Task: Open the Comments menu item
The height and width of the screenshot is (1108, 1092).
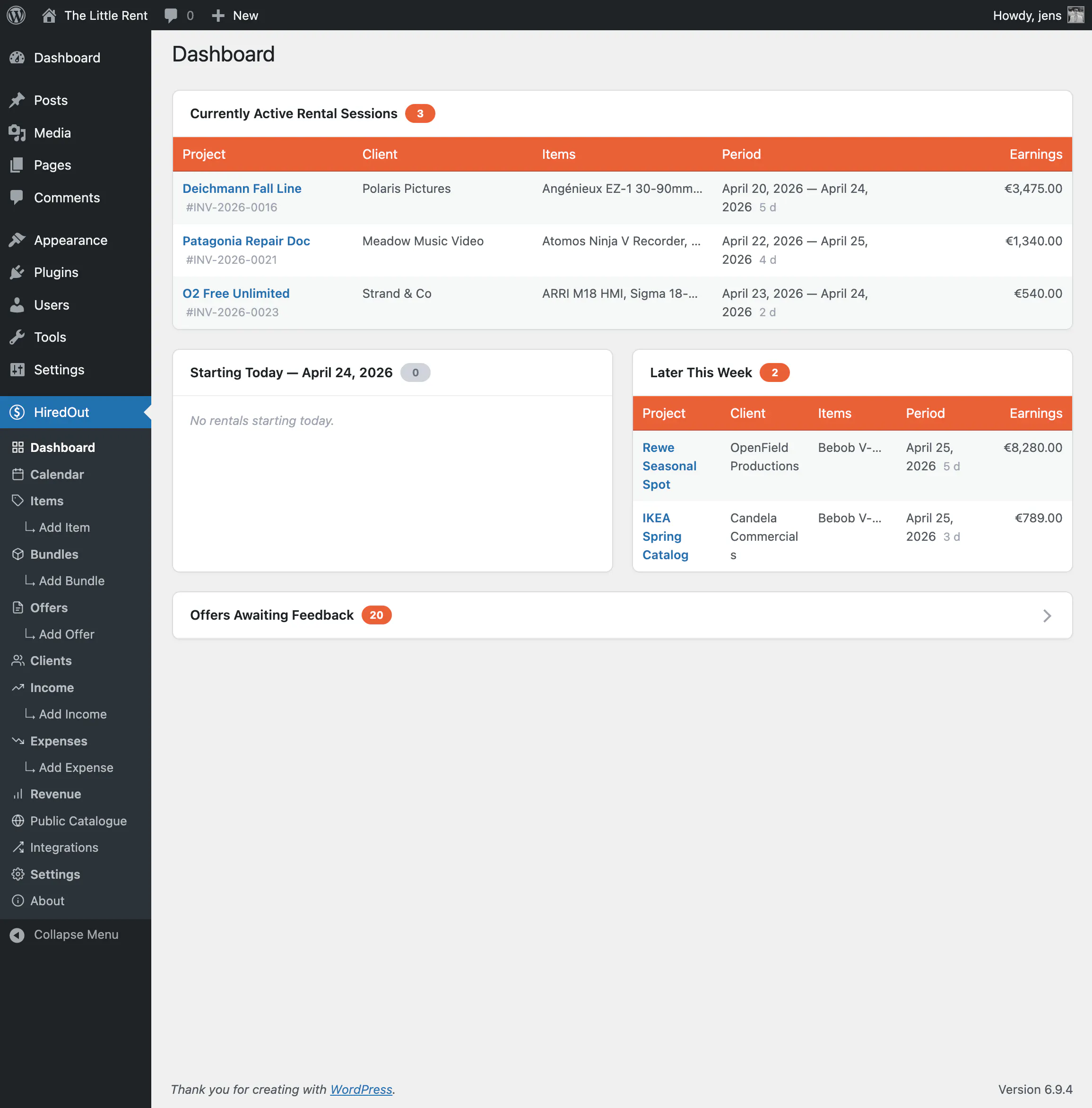Action: point(76,198)
